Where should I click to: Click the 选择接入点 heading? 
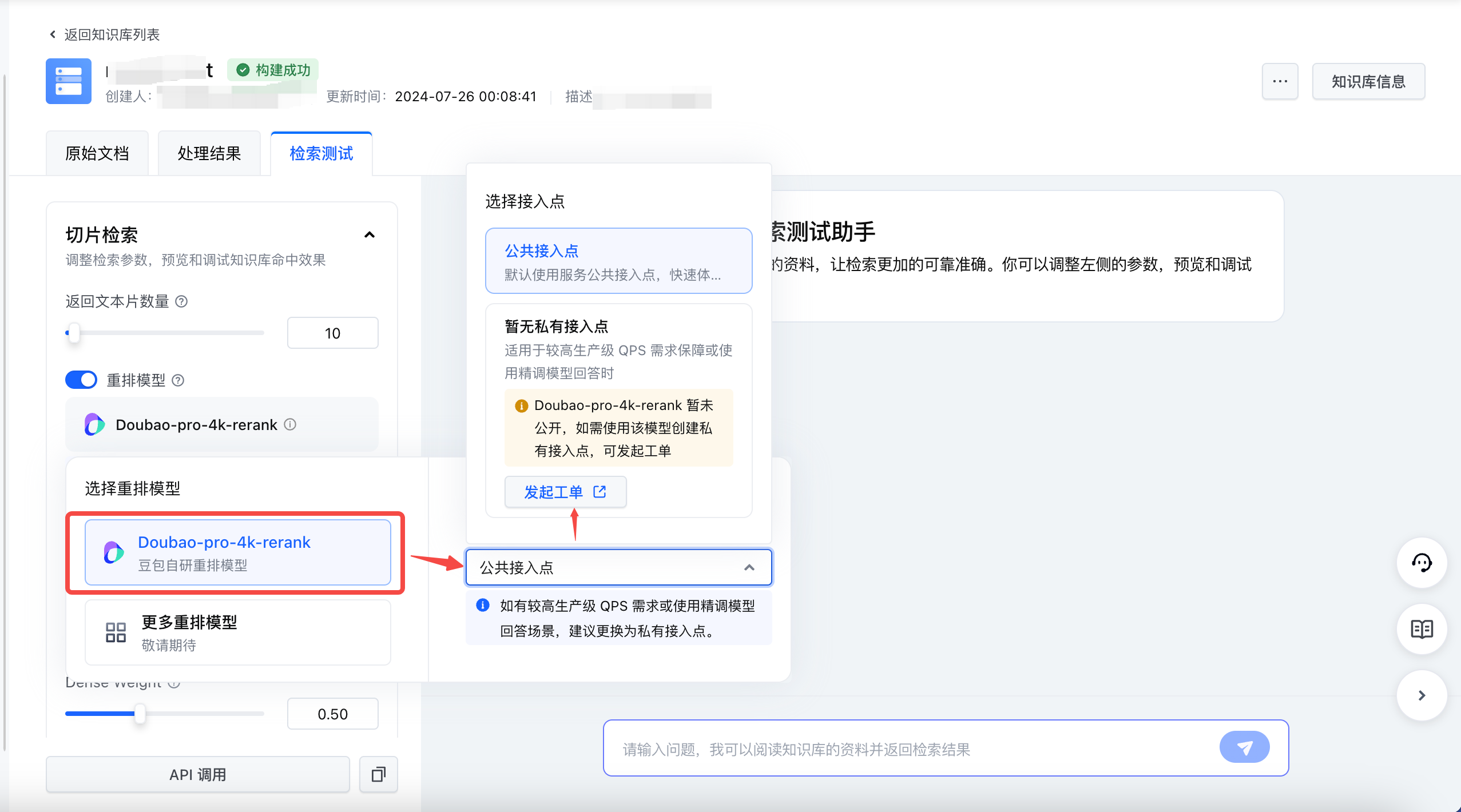tap(525, 201)
